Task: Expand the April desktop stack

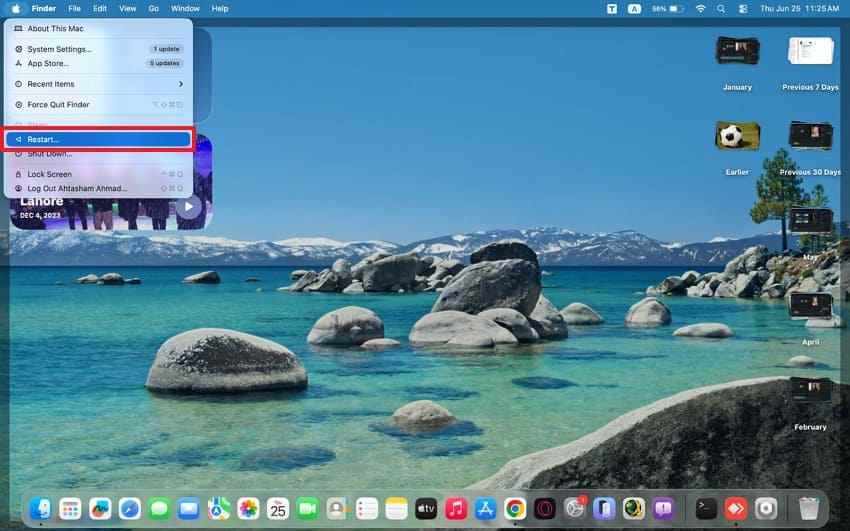Action: pos(810,306)
